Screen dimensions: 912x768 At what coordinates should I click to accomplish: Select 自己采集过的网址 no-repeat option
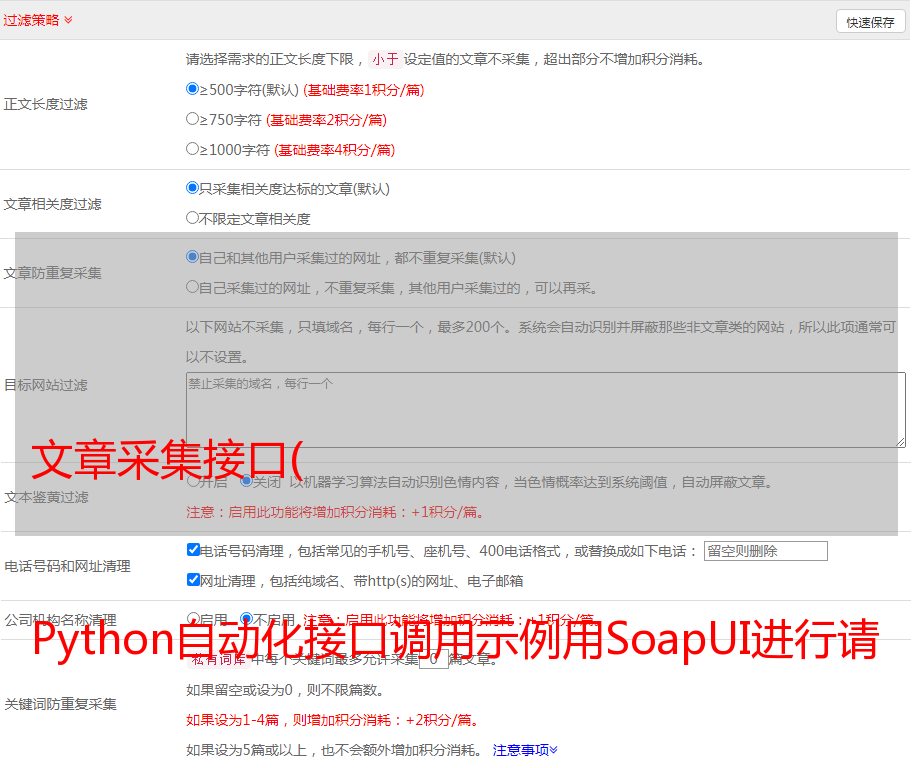point(193,287)
